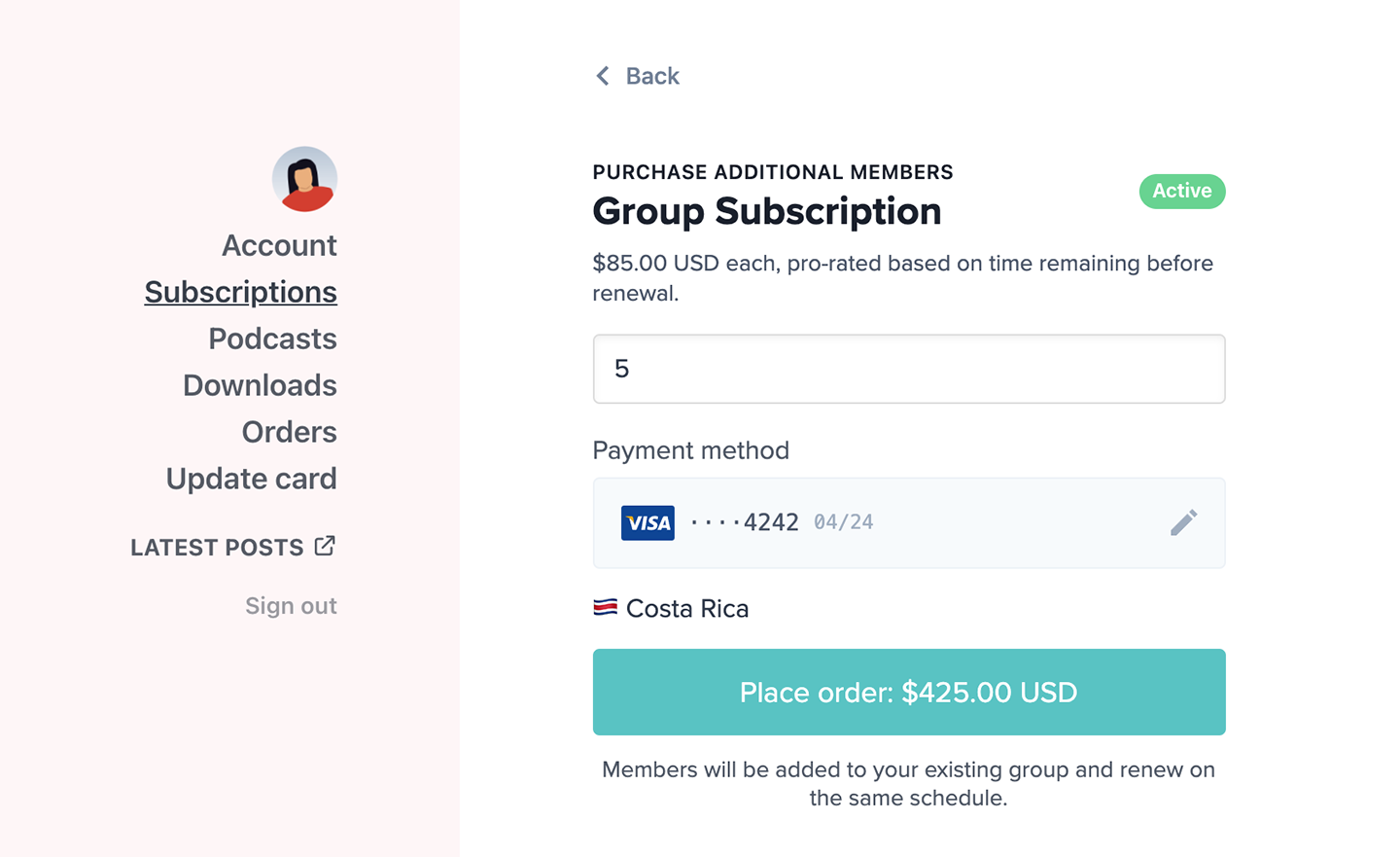The height and width of the screenshot is (857, 1400).
Task: Open the Account menu item
Action: point(279,245)
